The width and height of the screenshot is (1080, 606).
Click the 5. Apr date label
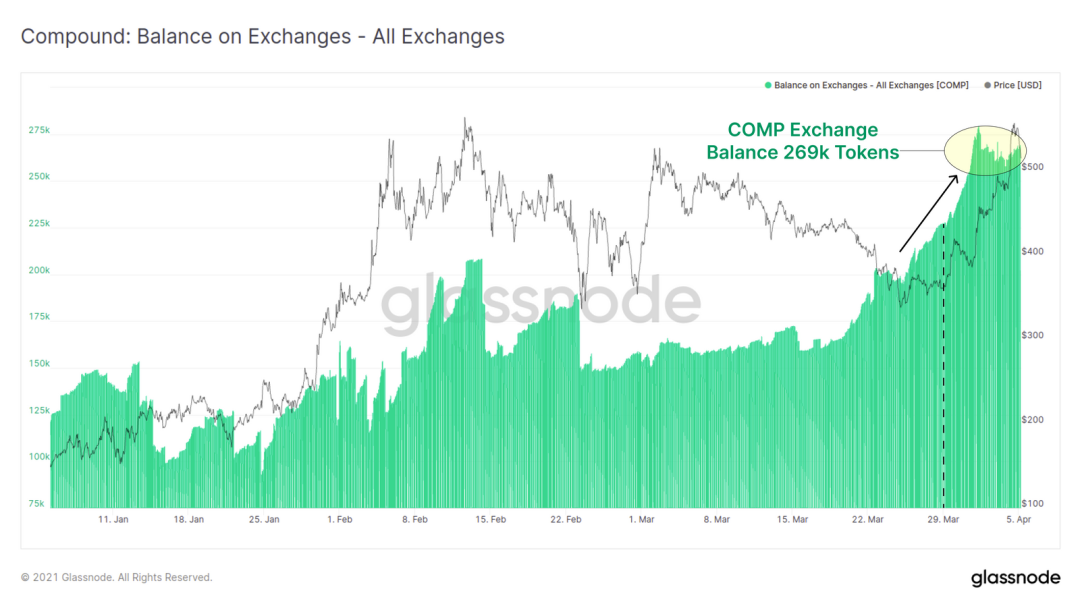pos(1019,519)
